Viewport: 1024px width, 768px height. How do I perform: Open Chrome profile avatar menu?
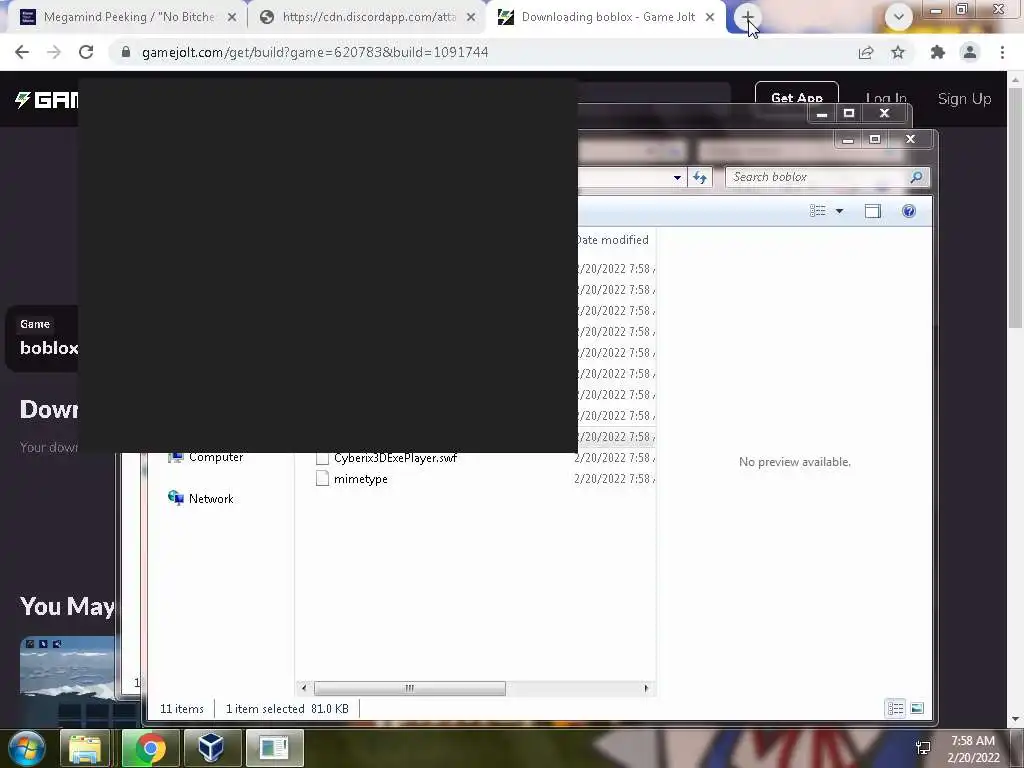tap(970, 52)
